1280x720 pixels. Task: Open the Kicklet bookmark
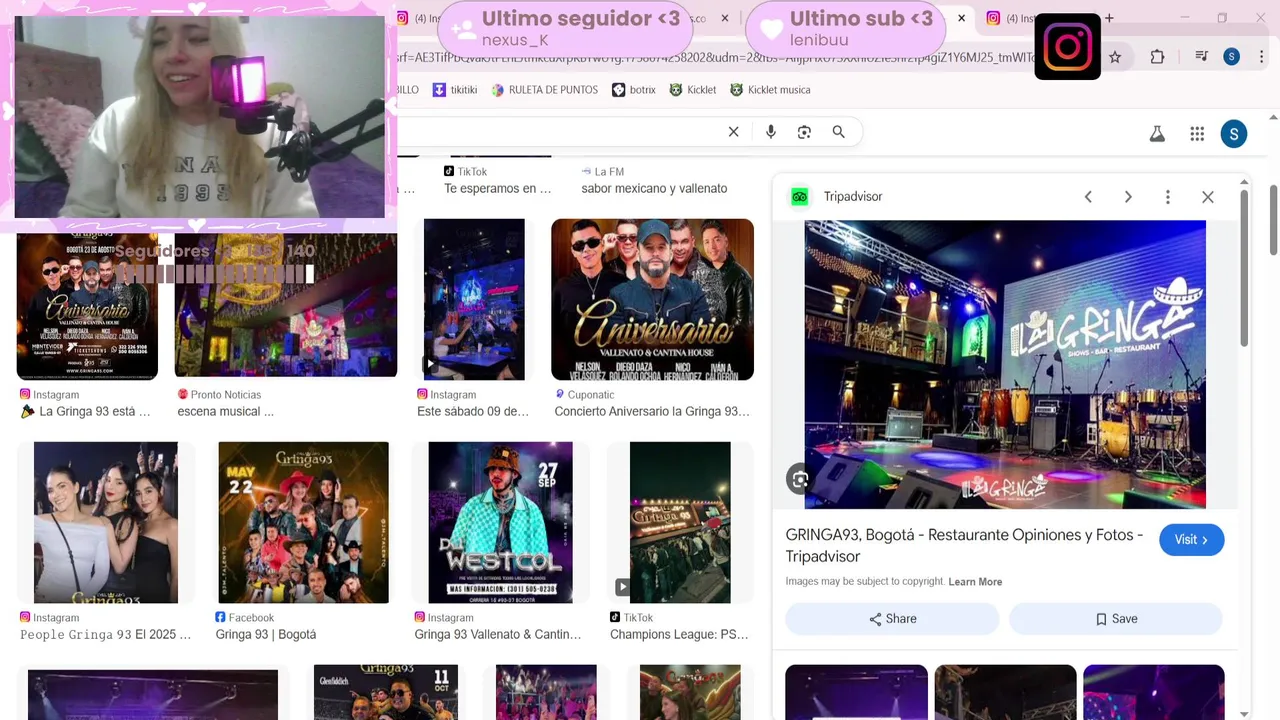tap(692, 90)
